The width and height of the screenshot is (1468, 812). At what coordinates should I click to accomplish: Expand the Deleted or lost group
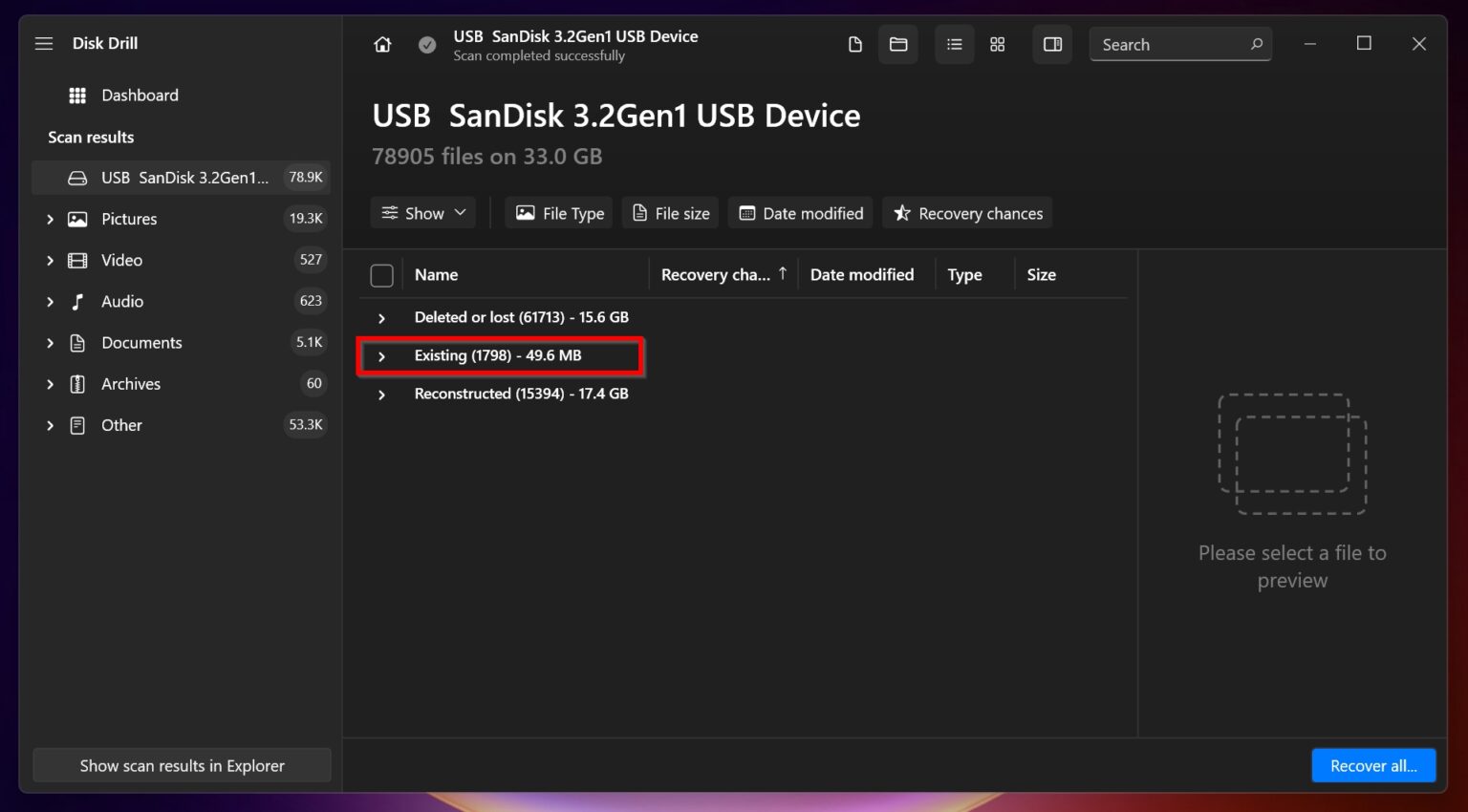pyautogui.click(x=381, y=317)
